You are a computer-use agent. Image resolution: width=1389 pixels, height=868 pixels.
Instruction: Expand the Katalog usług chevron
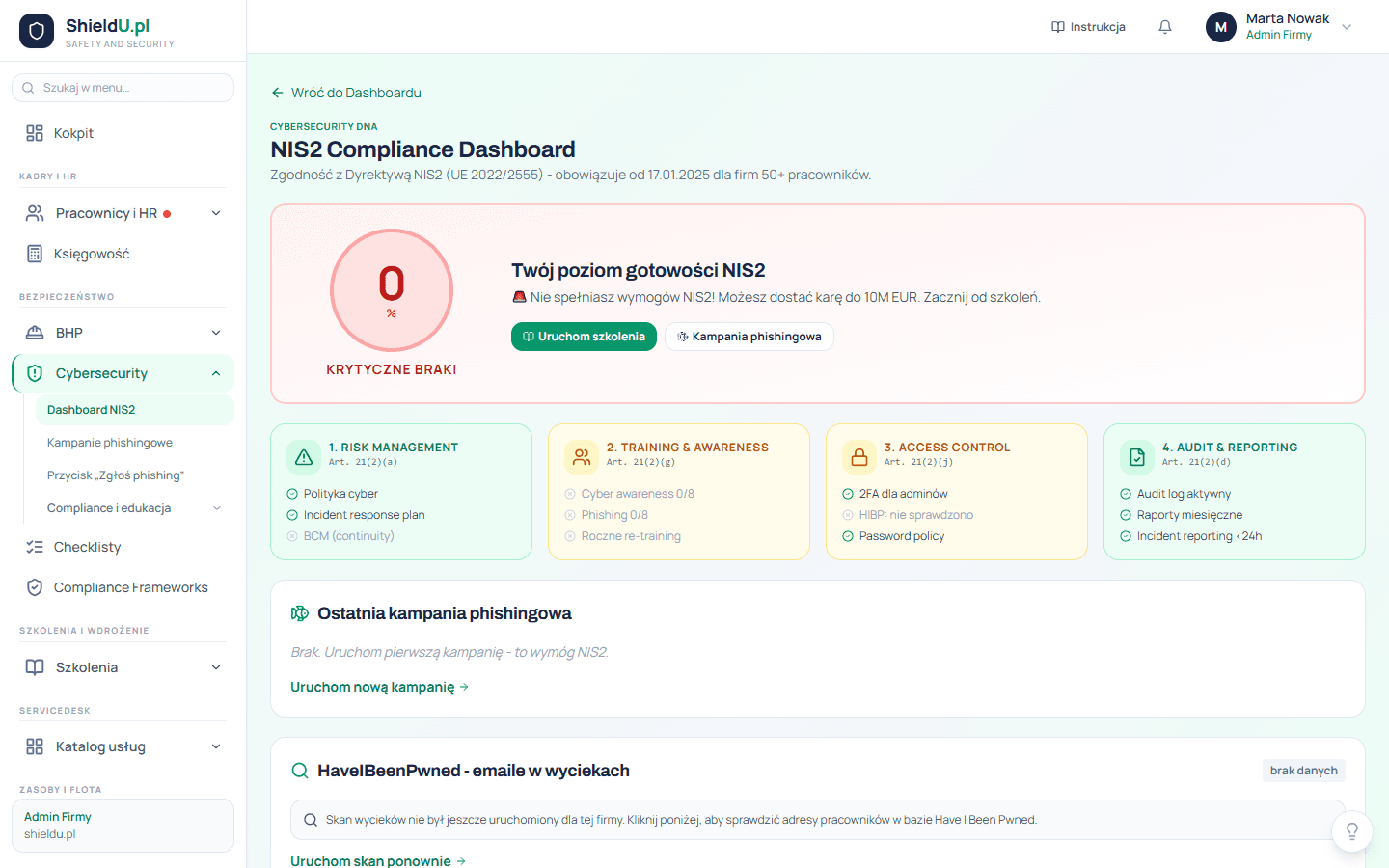point(216,746)
